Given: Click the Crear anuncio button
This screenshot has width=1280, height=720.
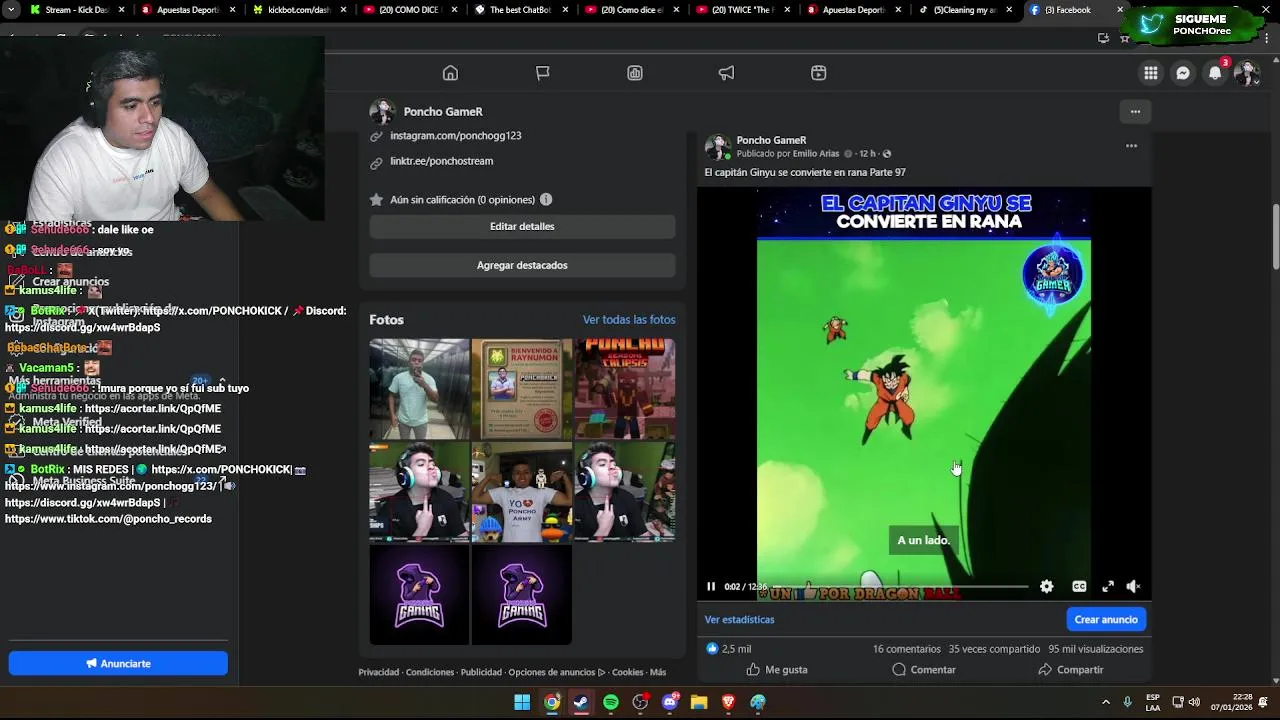Looking at the screenshot, I should tap(1106, 620).
